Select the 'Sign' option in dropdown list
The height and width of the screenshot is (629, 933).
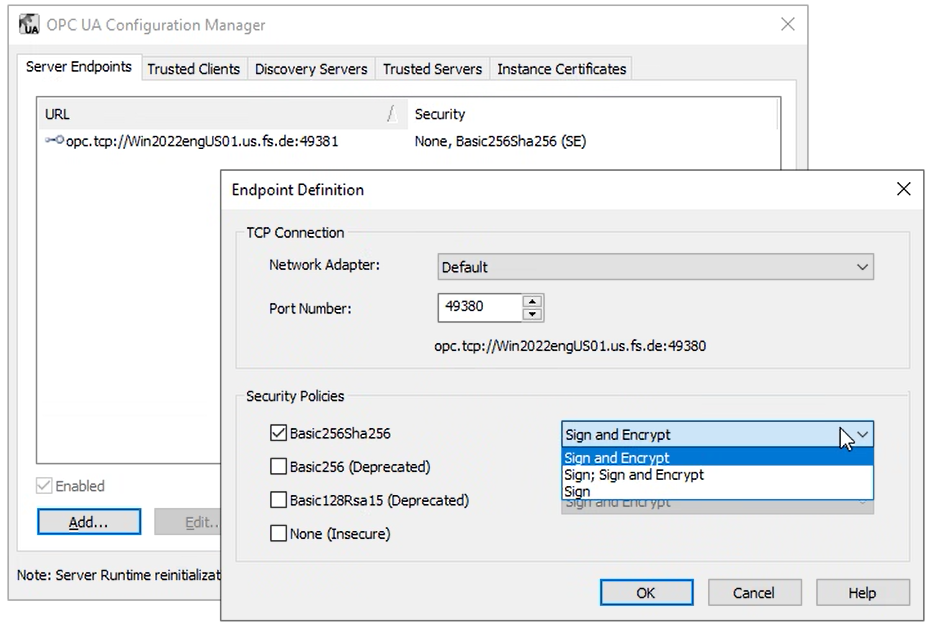point(578,491)
